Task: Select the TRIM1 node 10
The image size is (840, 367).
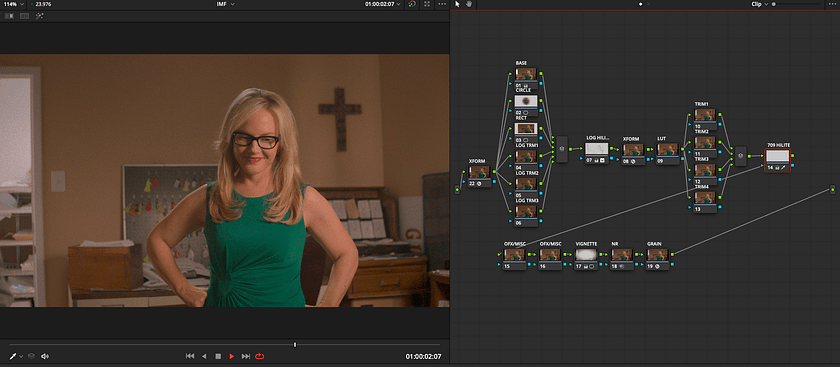Action: [x=705, y=119]
